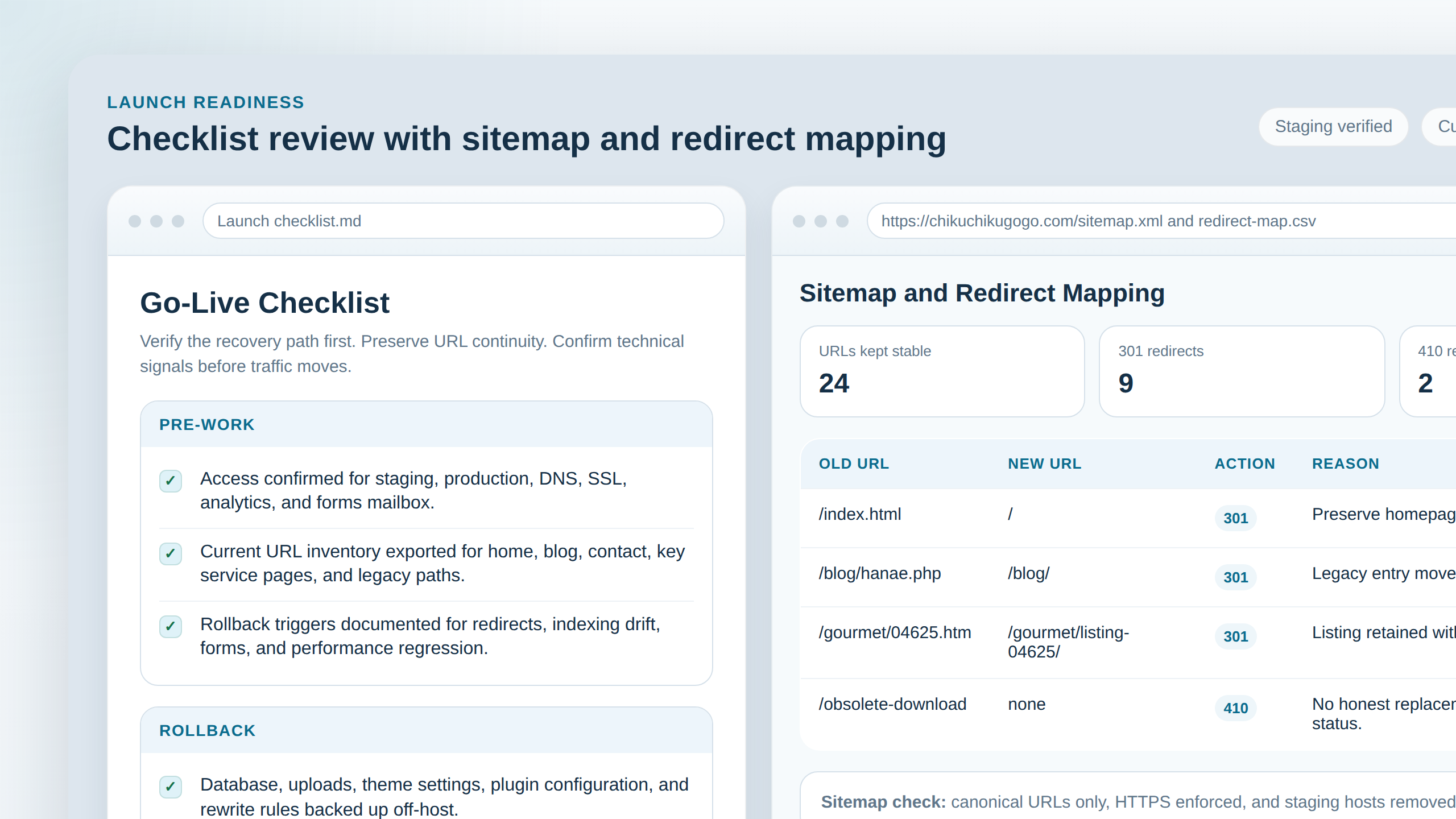Click the new URL '/' cell for index.html
Image resolution: width=1456 pixels, height=819 pixels.
pyautogui.click(x=1010, y=514)
